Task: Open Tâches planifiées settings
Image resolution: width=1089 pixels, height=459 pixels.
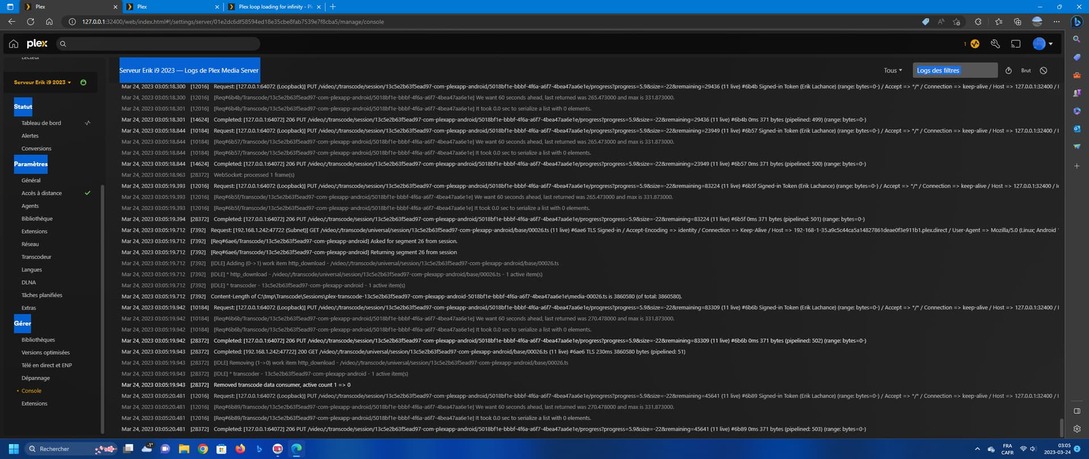Action: click(x=42, y=295)
